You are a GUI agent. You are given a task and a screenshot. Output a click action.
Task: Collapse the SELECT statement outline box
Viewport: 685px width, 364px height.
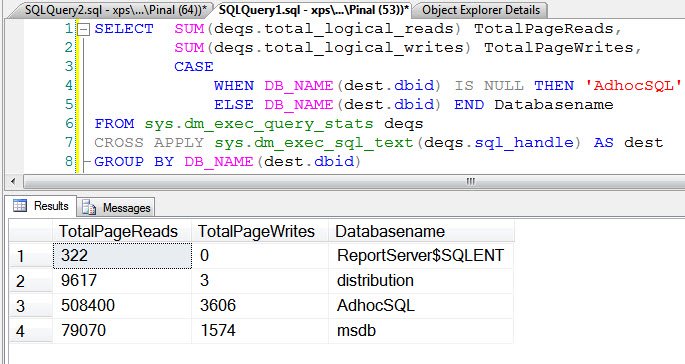[83, 29]
